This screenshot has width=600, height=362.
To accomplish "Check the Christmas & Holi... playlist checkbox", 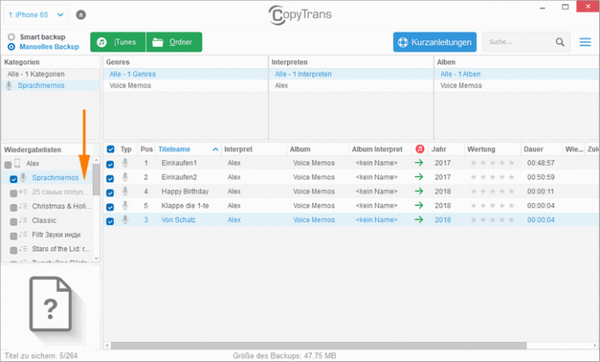I will (x=13, y=207).
